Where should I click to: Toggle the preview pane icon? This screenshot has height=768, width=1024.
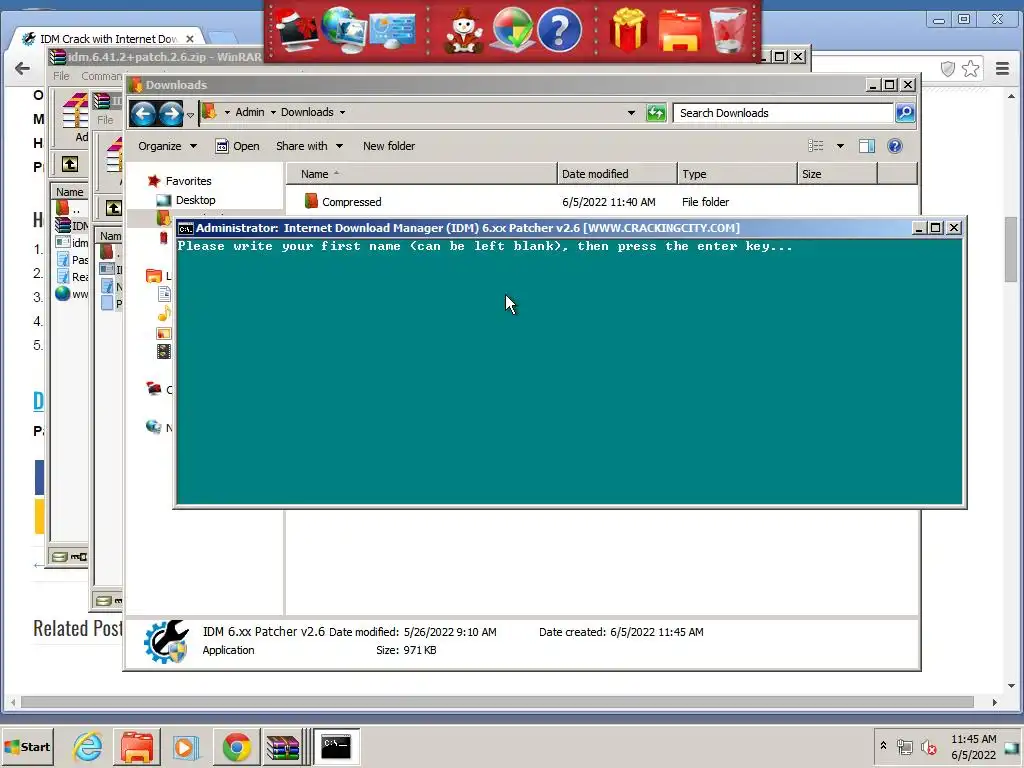tap(867, 146)
